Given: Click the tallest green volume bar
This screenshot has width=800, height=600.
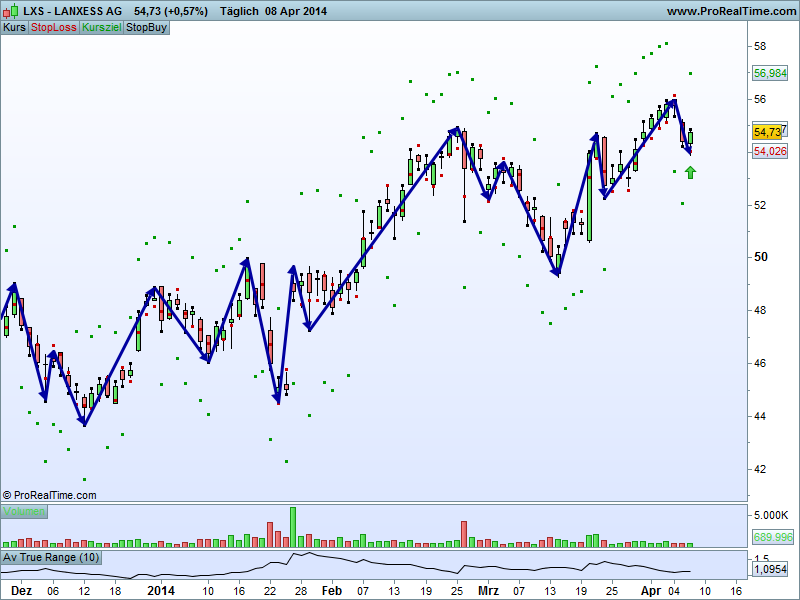Looking at the screenshot, I should (x=293, y=527).
